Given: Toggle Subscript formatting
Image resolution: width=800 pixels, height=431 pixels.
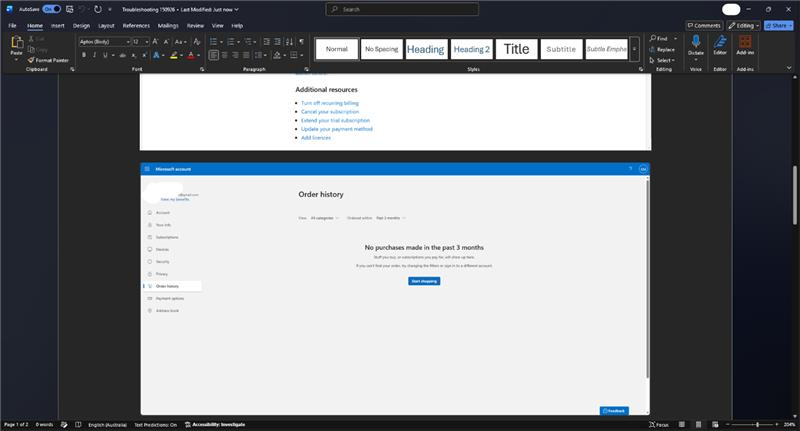Looking at the screenshot, I should point(134,55).
